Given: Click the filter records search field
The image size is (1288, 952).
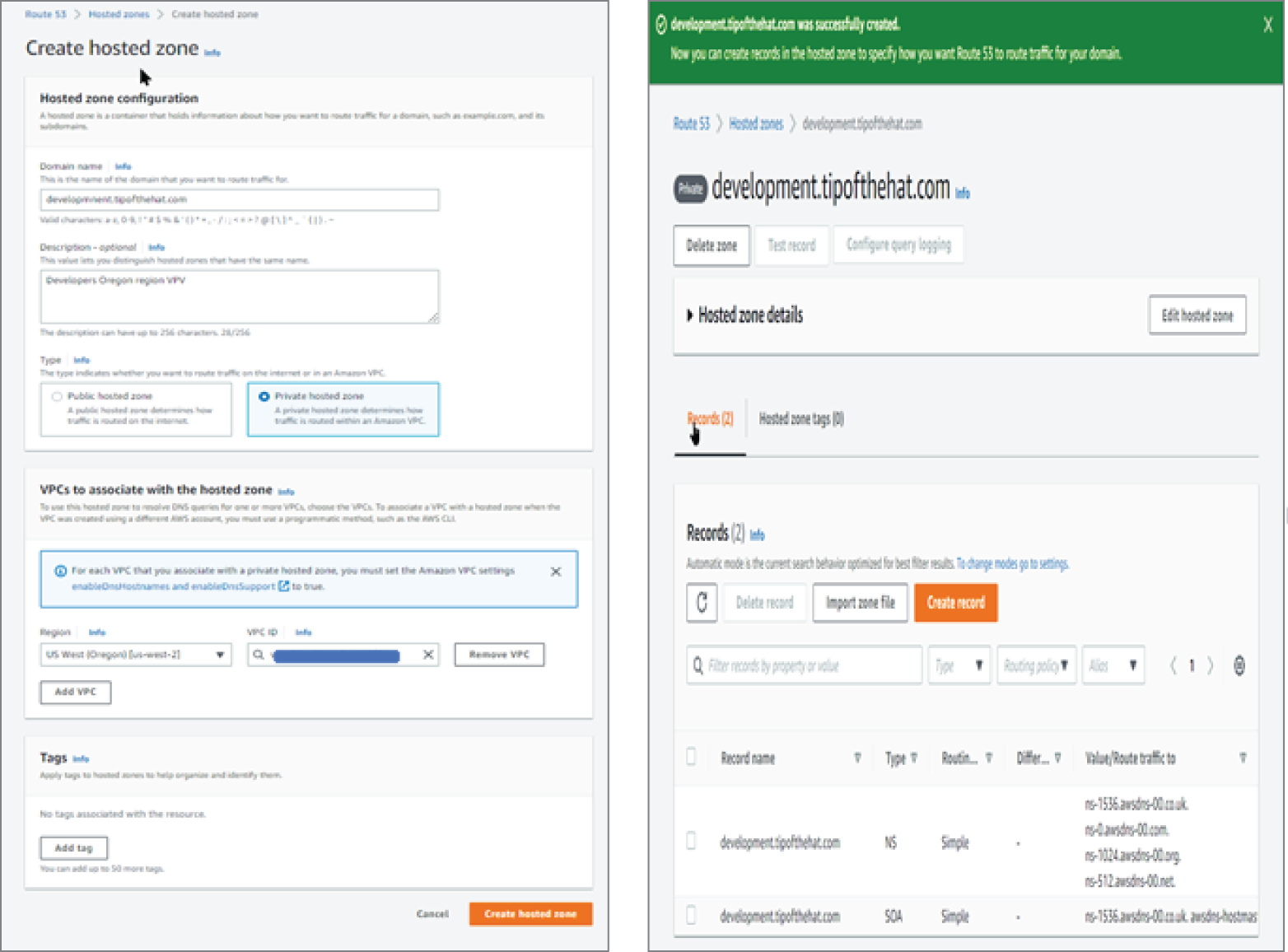Looking at the screenshot, I should [805, 665].
